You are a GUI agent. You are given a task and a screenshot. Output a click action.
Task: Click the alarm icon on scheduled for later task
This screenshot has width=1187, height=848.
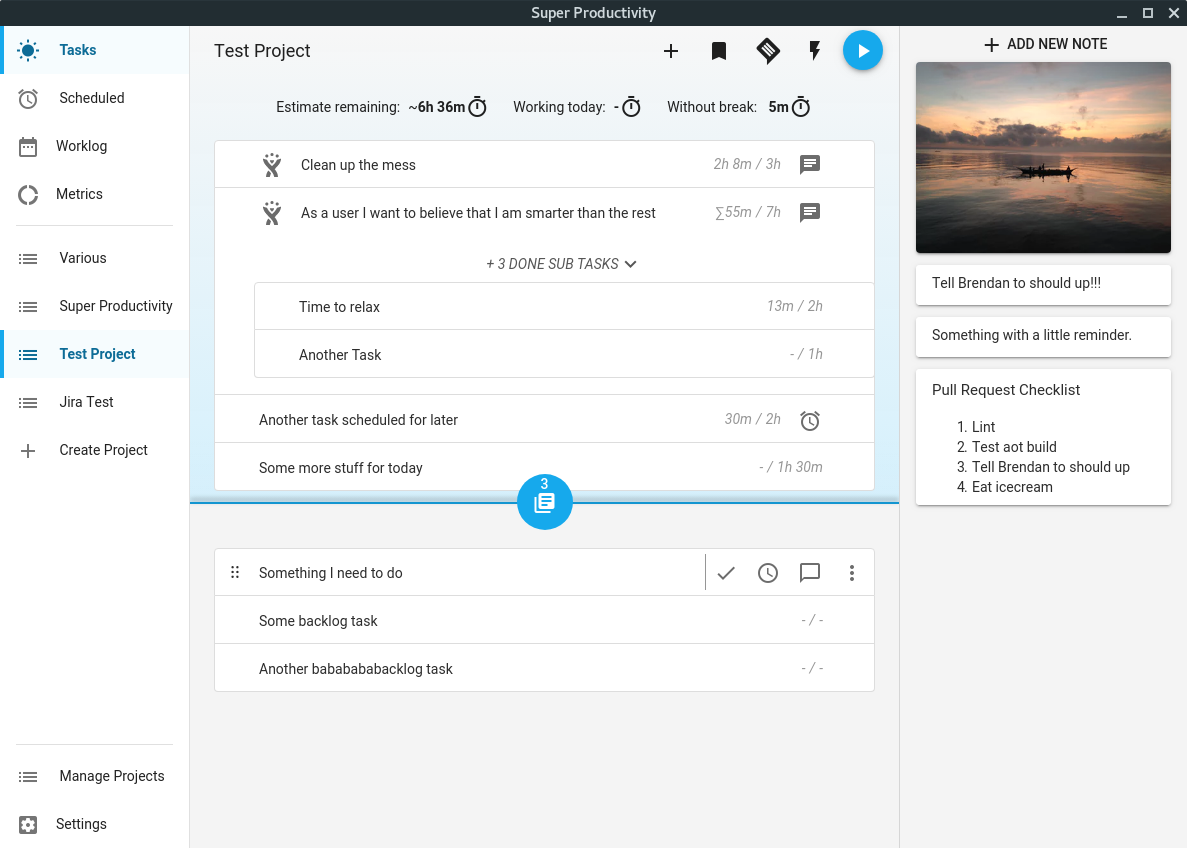coord(810,420)
